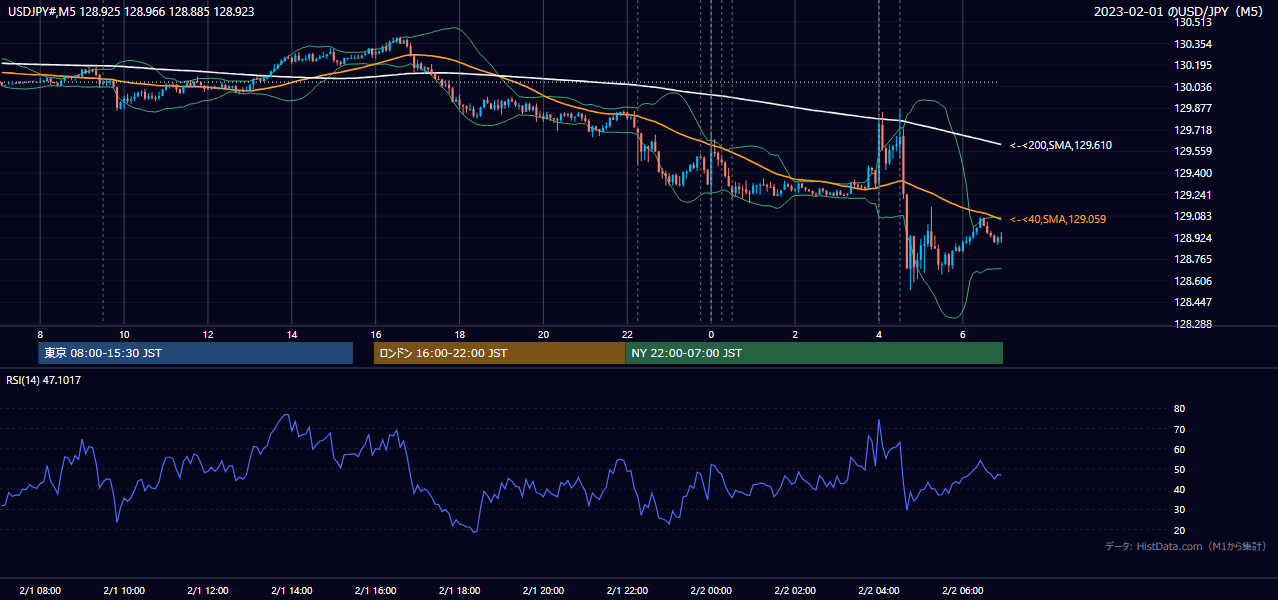
Task: Click the HistData.com data source credit
Action: [1186, 546]
